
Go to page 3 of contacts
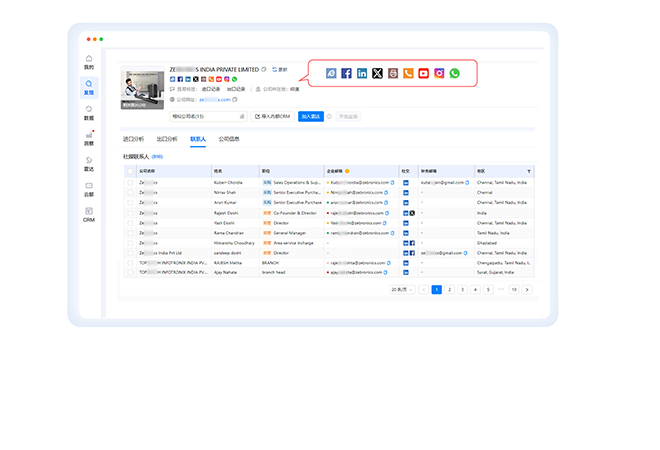[x=463, y=290]
